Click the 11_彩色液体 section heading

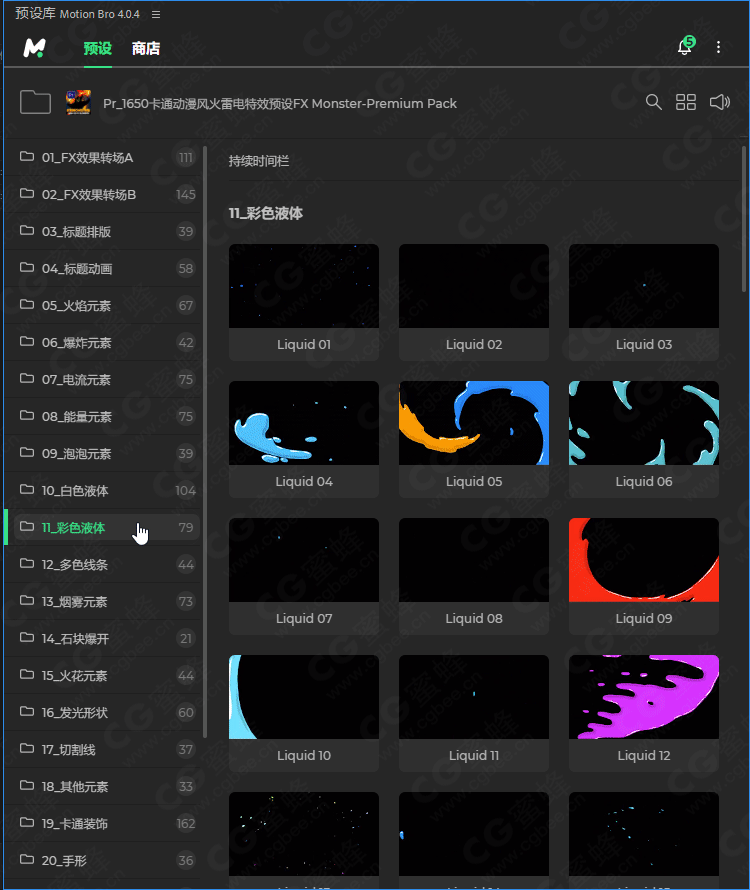click(x=266, y=213)
